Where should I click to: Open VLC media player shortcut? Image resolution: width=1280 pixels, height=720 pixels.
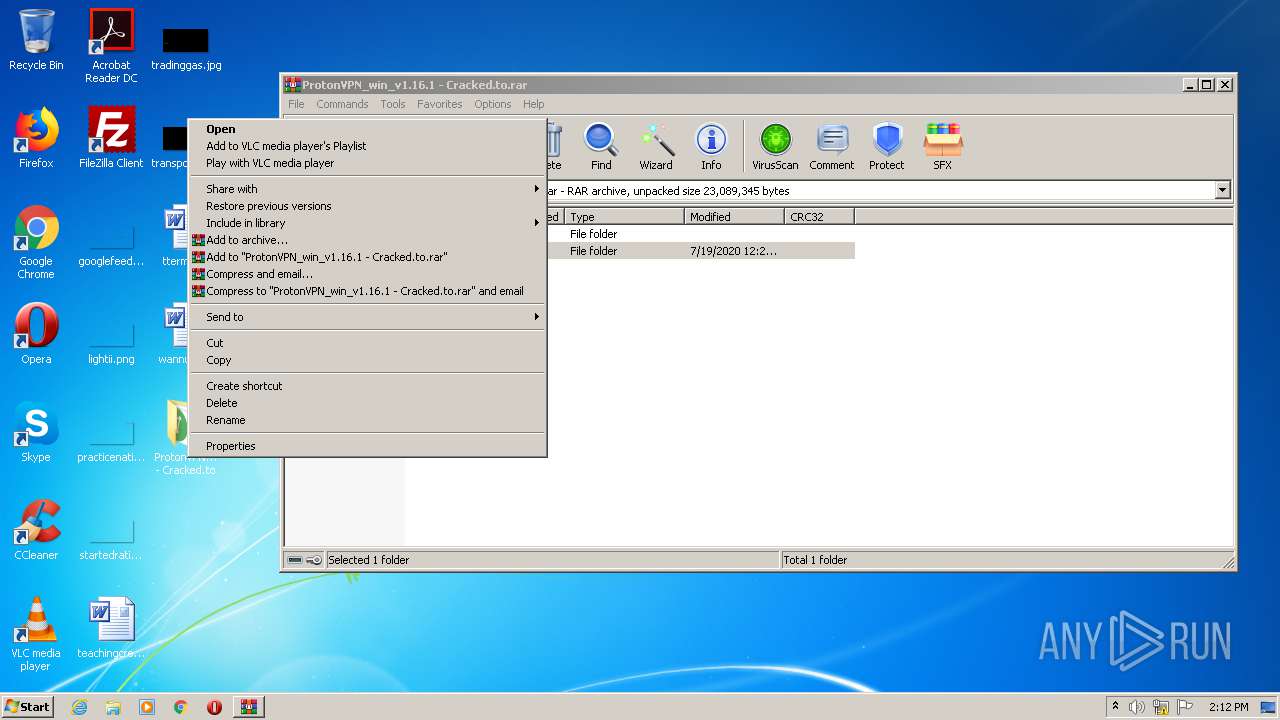pos(36,634)
